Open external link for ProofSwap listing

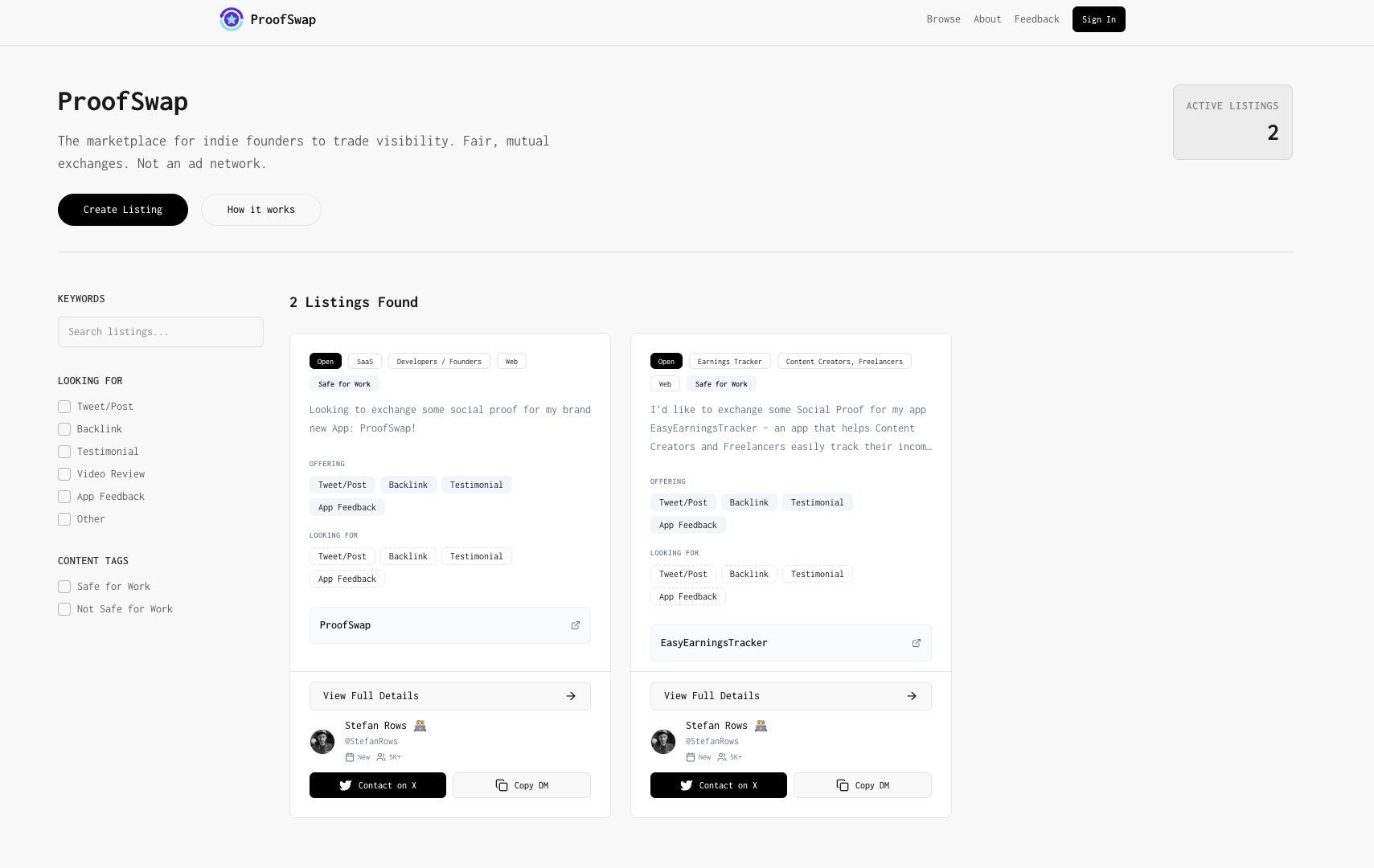click(576, 625)
